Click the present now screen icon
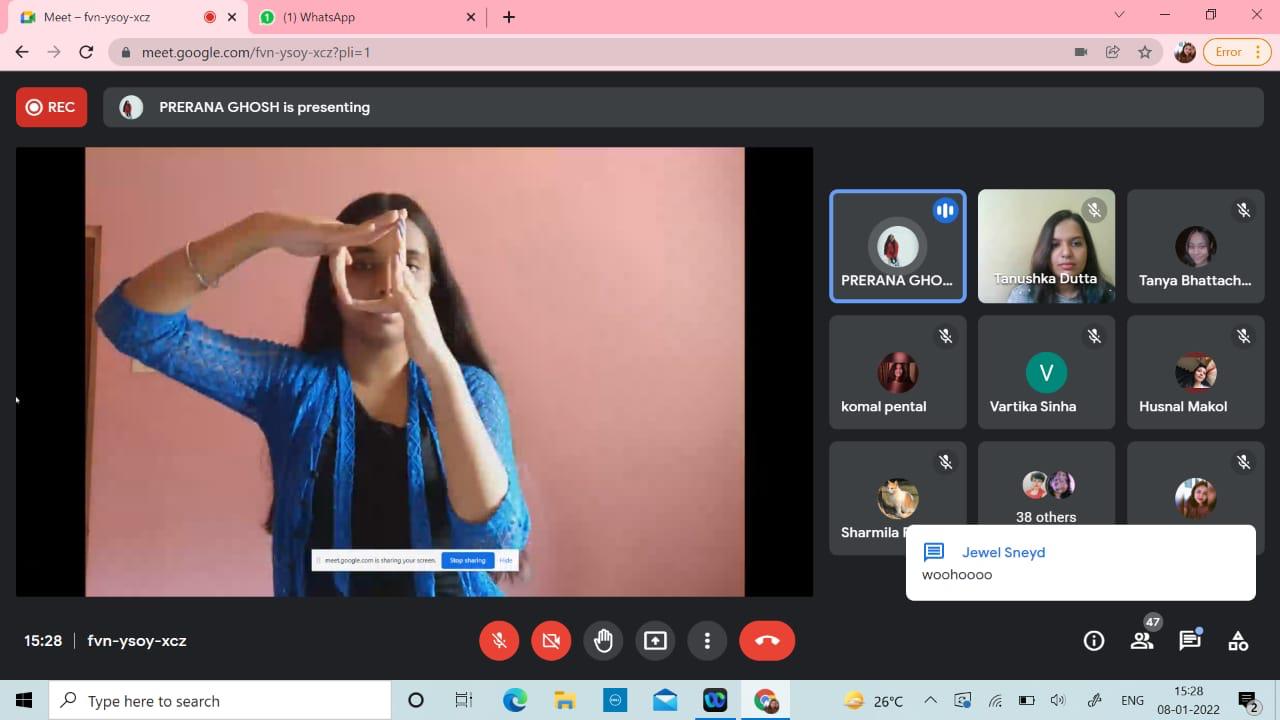This screenshot has height=720, width=1280. point(655,641)
